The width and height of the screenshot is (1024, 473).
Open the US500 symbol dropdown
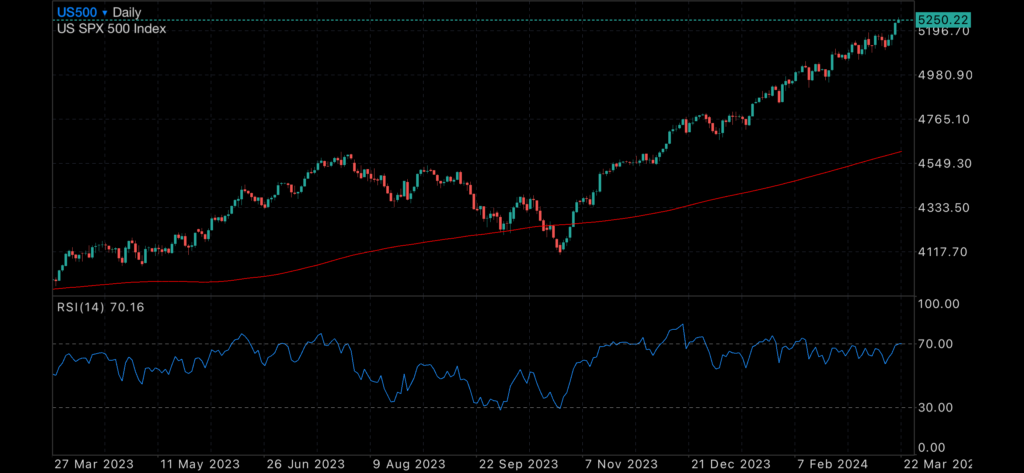click(82, 12)
